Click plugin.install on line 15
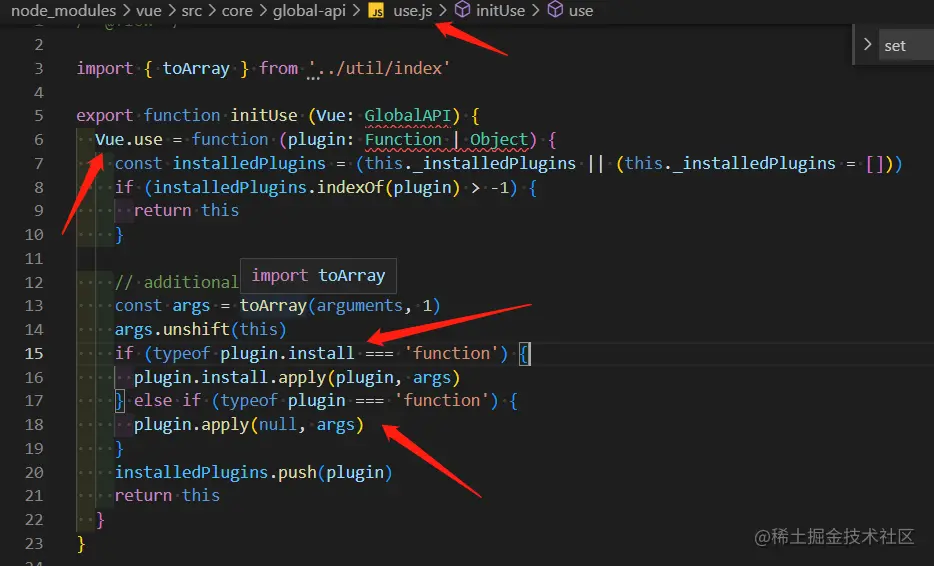This screenshot has height=566, width=934. click(x=287, y=353)
